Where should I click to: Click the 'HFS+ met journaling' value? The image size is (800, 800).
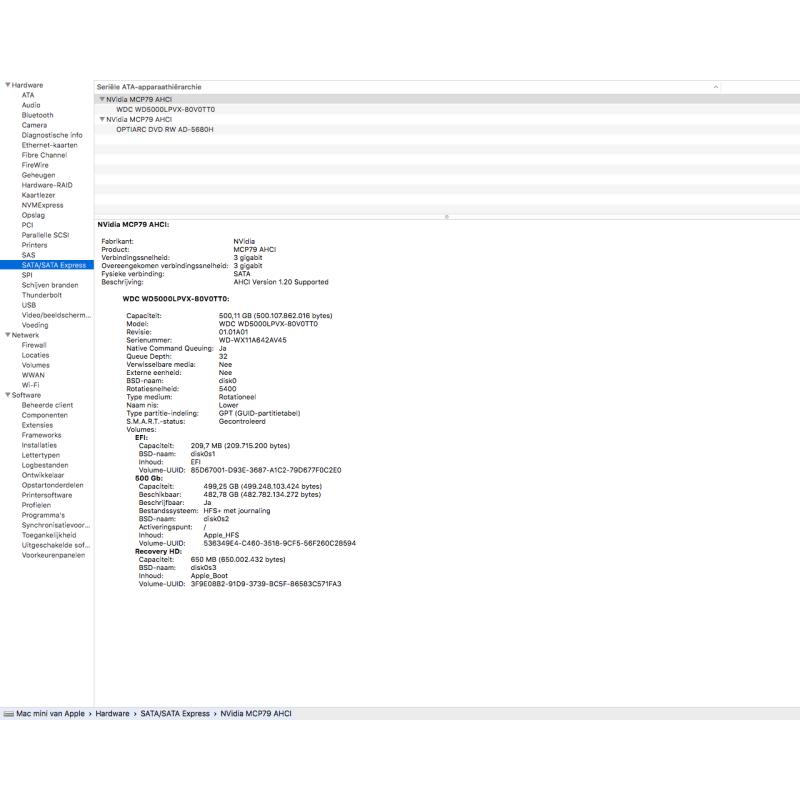coord(237,511)
